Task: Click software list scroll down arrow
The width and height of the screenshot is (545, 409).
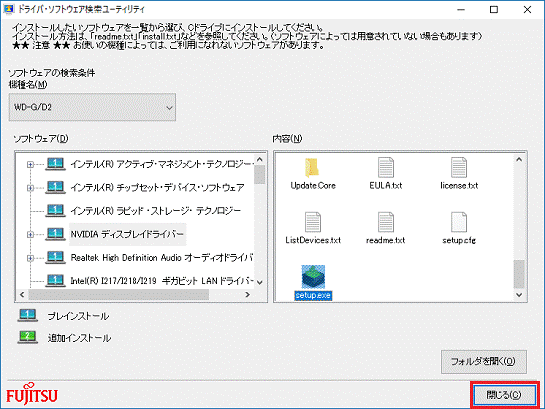Action: point(260,282)
